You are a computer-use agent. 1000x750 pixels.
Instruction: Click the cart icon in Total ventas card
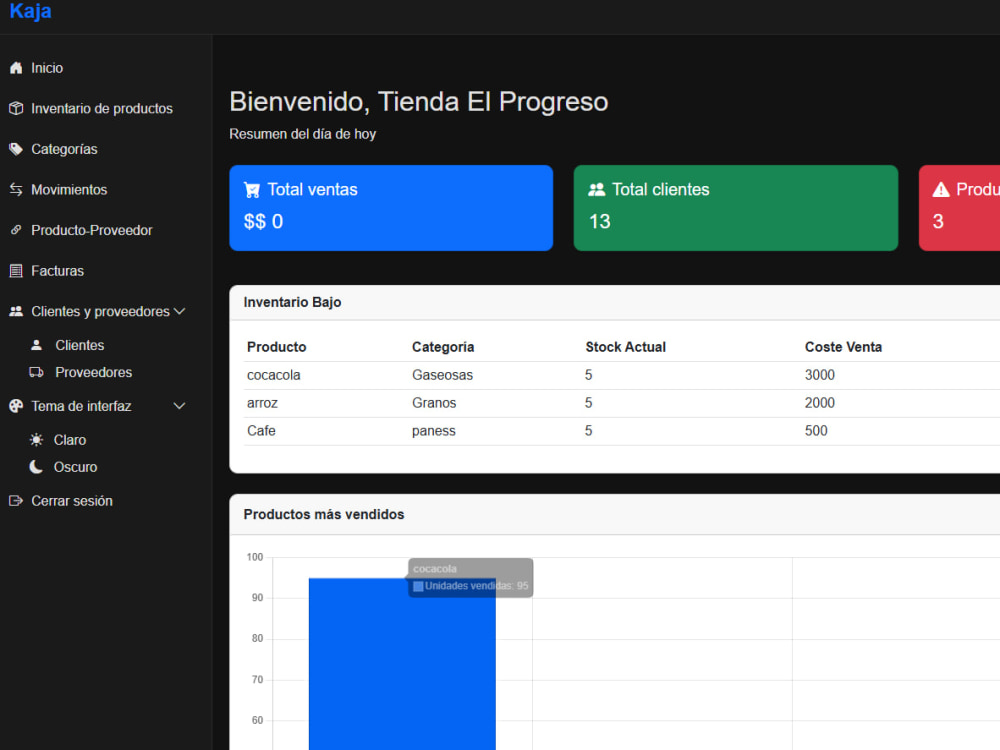click(x=252, y=190)
